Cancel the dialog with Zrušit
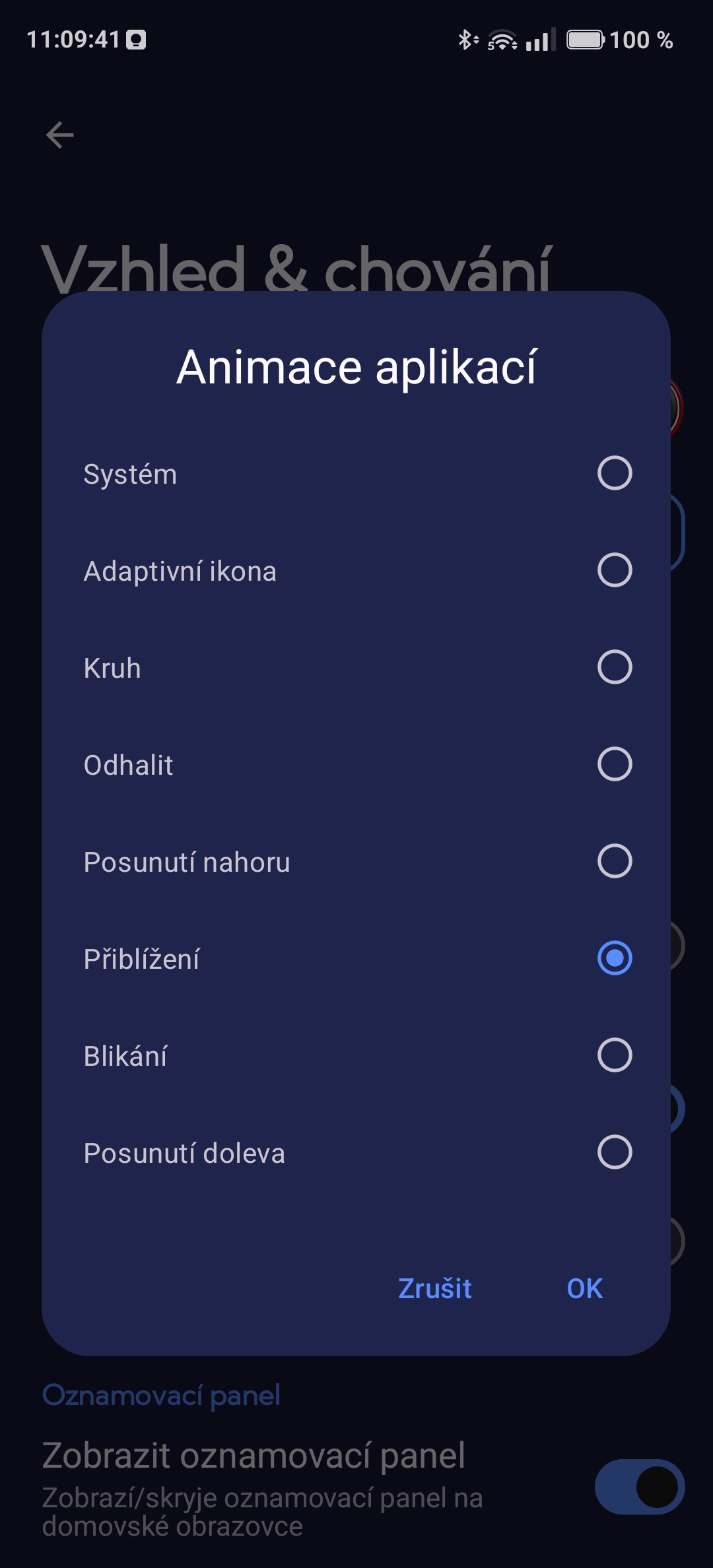This screenshot has height=1568, width=713. tap(435, 1288)
